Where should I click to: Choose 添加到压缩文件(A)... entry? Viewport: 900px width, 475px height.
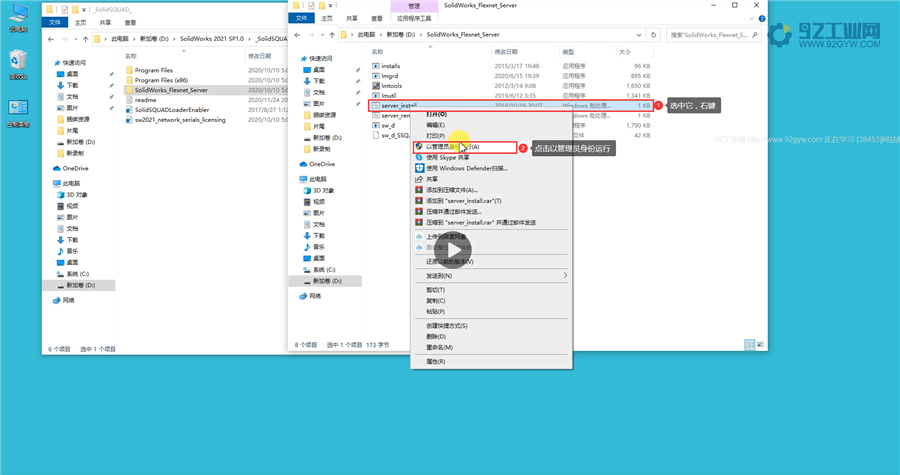451,190
